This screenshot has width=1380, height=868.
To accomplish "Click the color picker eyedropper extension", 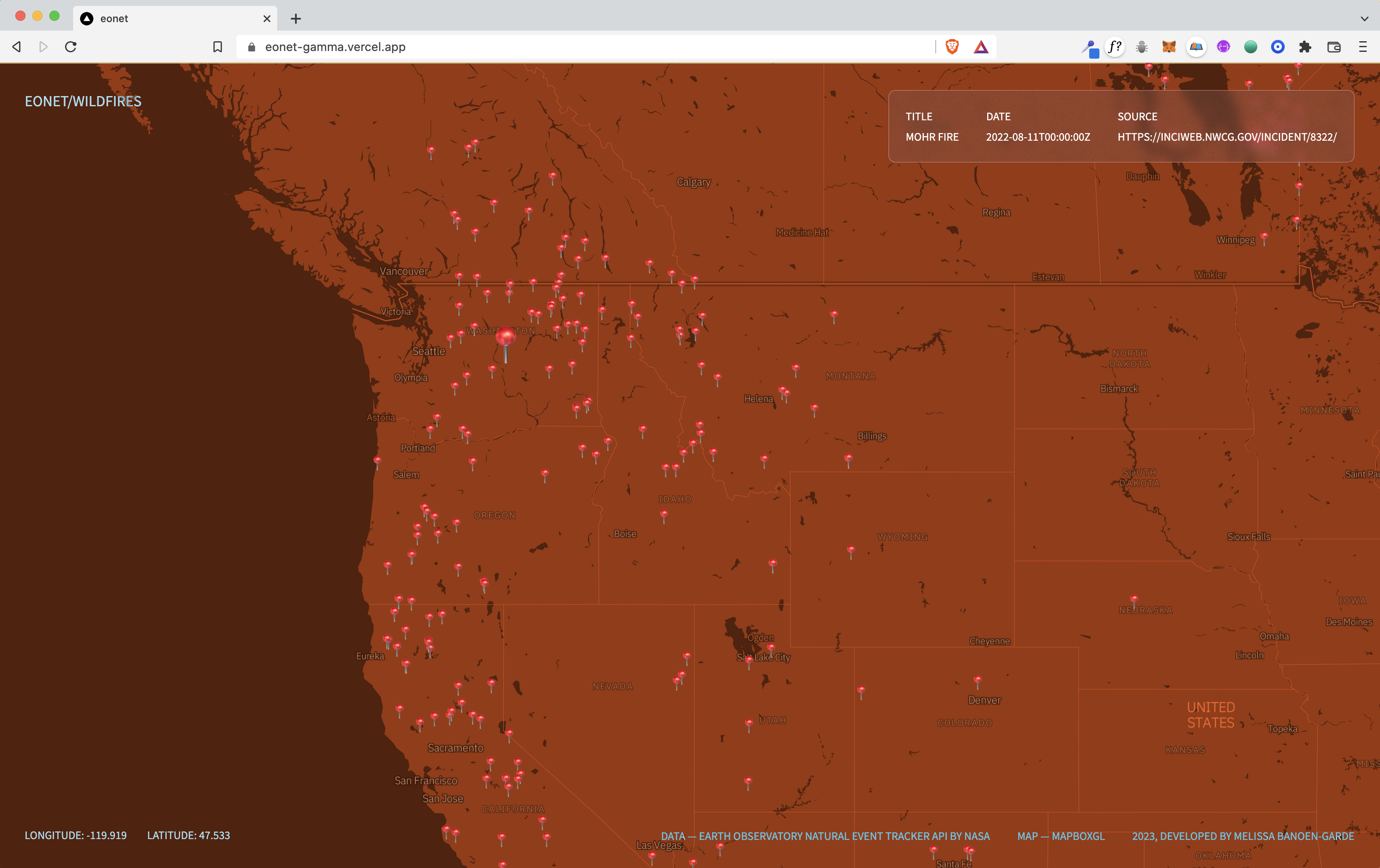I will point(1090,48).
